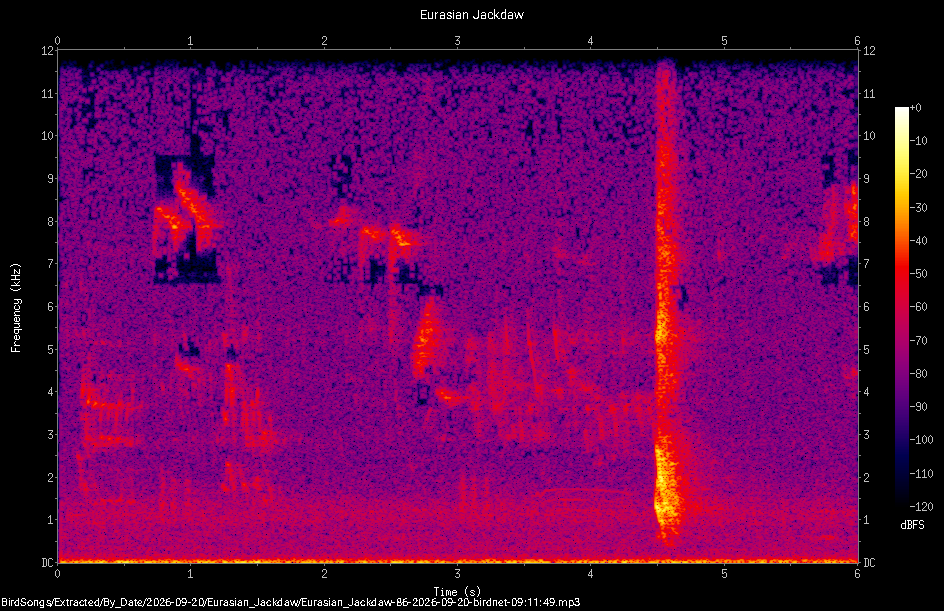Click the color scale gradient bar
The height and width of the screenshot is (611, 944).
(901, 307)
